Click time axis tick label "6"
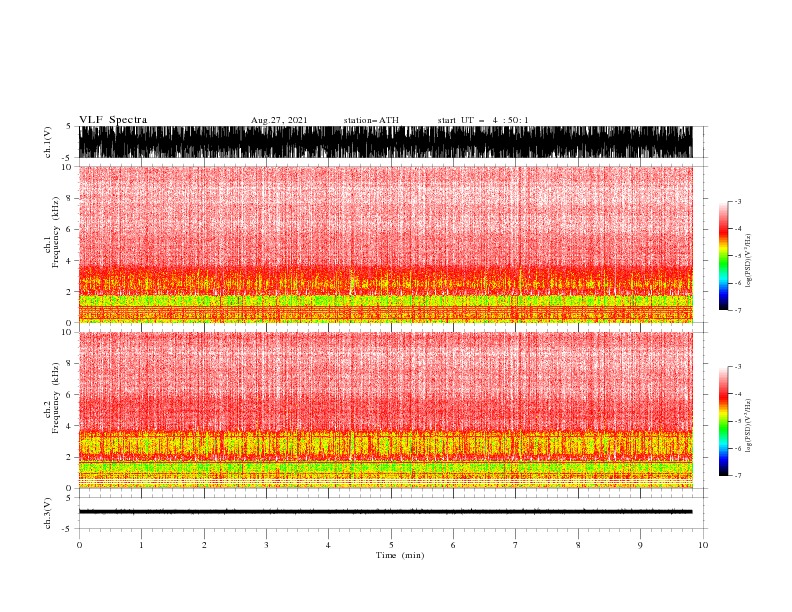The height and width of the screenshot is (612, 792). pos(453,545)
